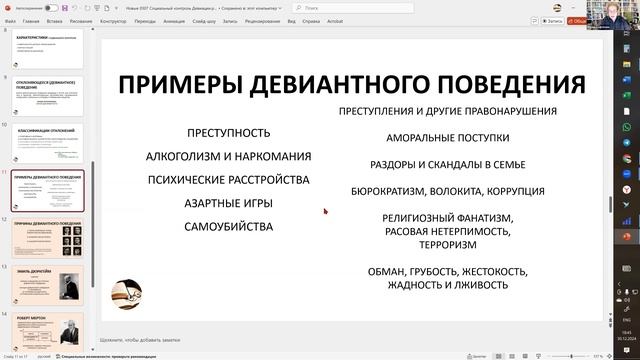The width and height of the screenshot is (640, 360).
Task: Click the text РАЗДОРЫ И СКАНДАЛЫ В СЕМЬЕ
Action: coord(448,165)
